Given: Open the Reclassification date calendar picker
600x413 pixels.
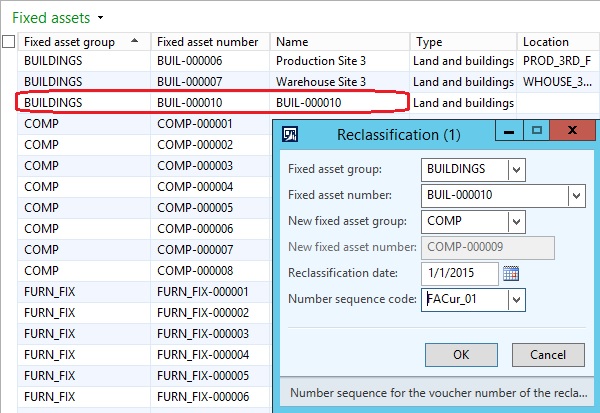Looking at the screenshot, I should [x=511, y=273].
